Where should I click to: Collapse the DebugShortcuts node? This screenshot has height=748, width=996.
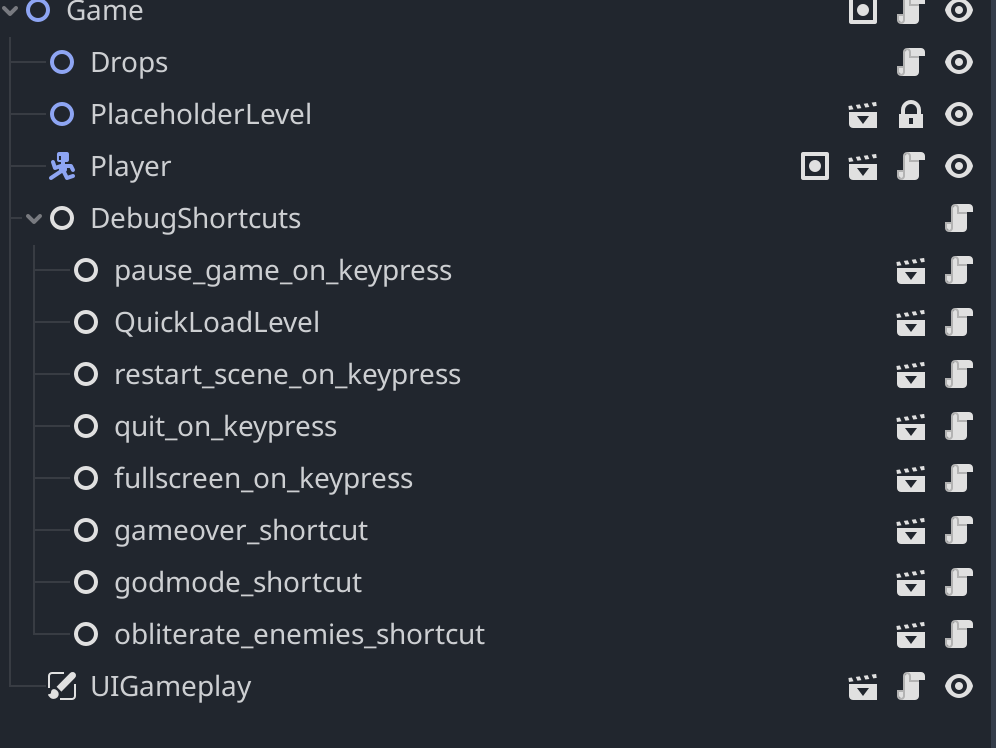[36, 218]
